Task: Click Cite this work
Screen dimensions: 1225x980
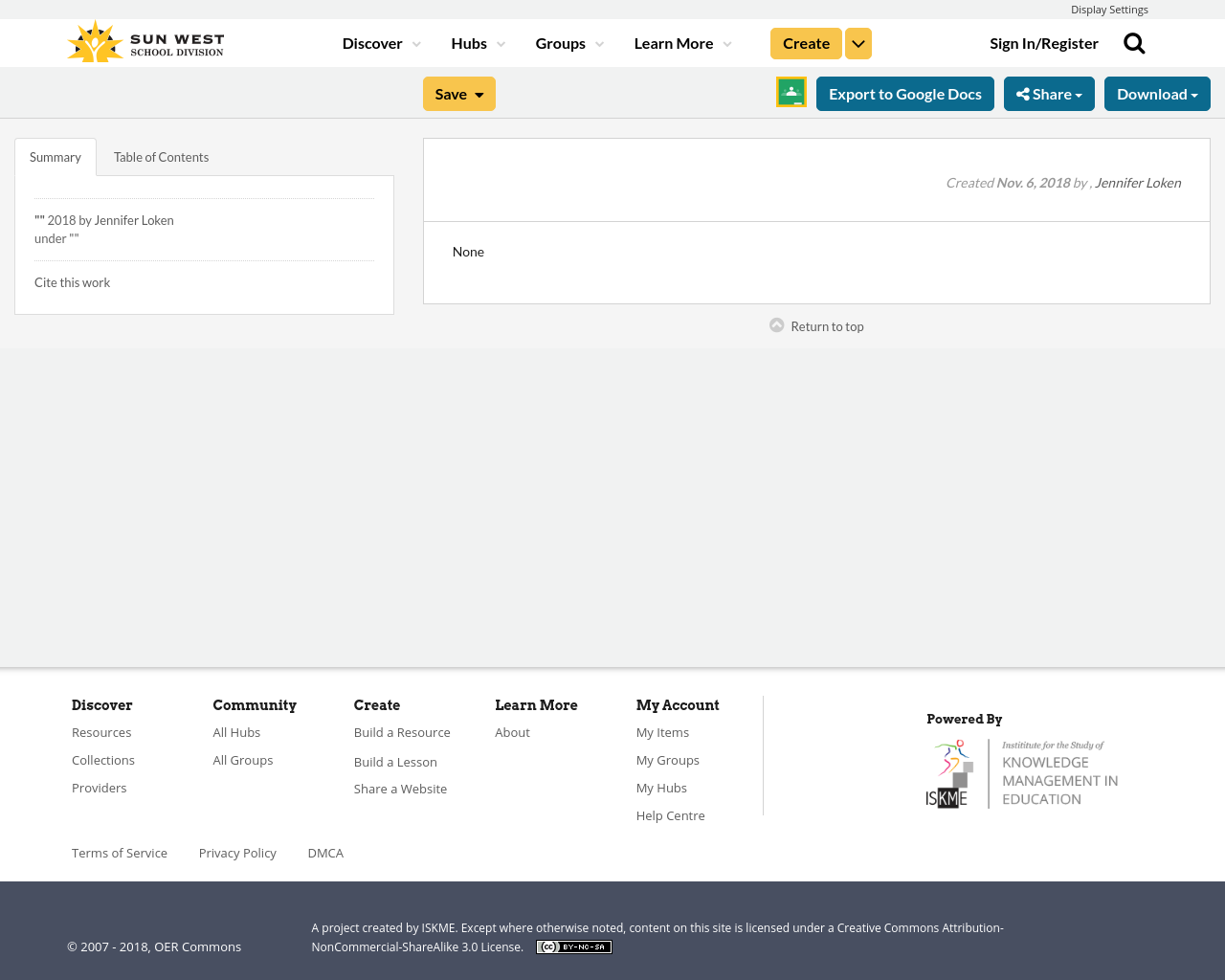Action: point(72,280)
